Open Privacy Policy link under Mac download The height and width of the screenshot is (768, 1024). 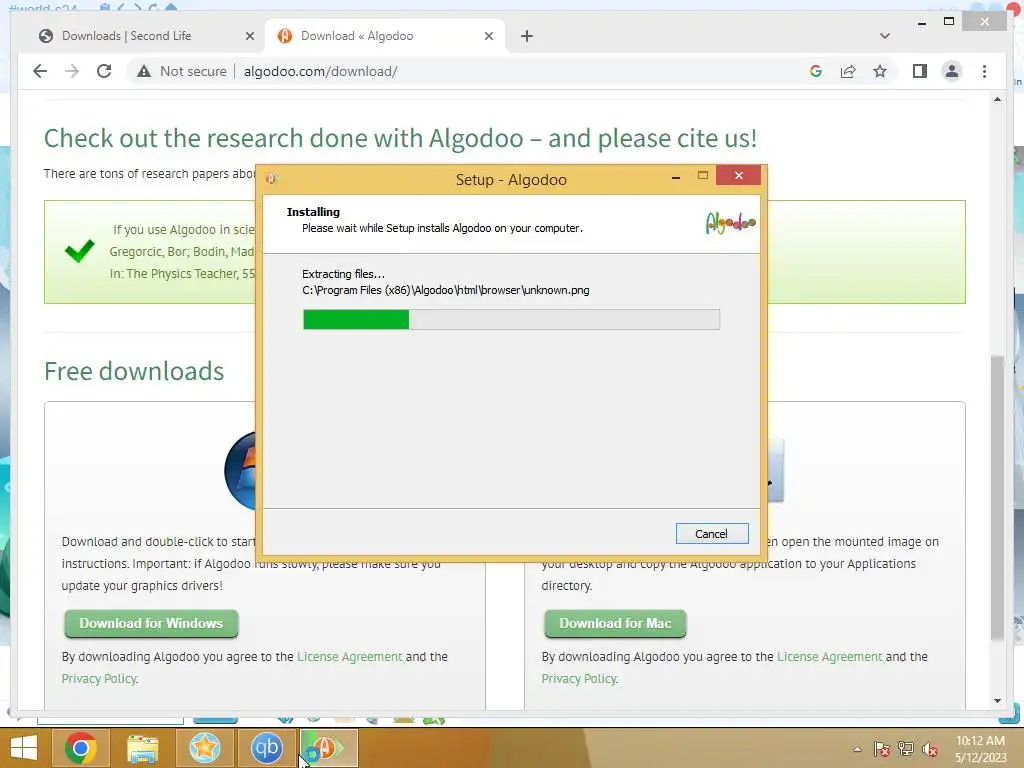pos(579,679)
